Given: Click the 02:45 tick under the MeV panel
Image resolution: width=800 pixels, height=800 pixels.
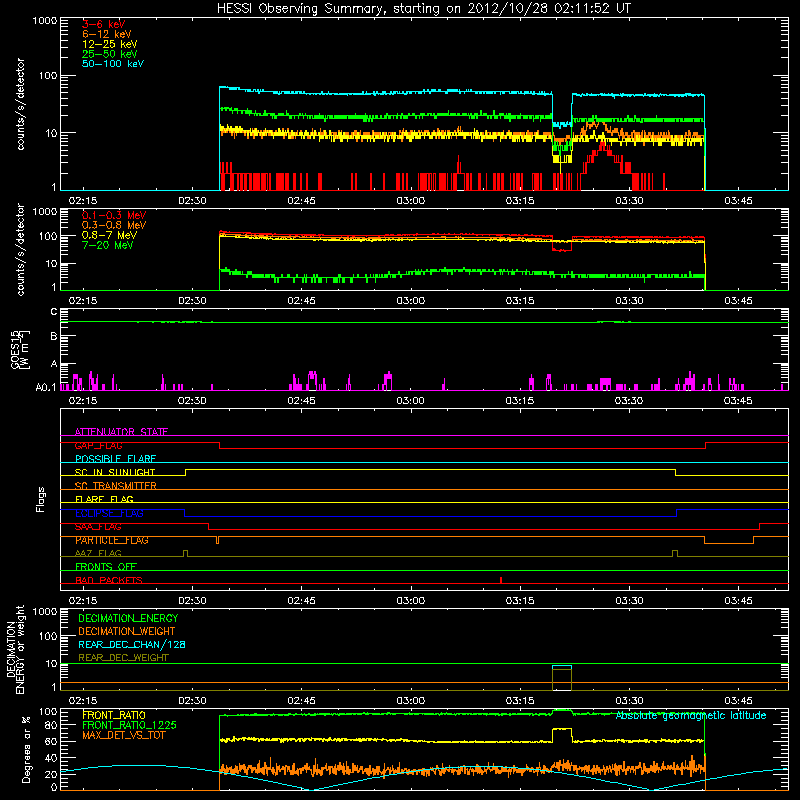Looking at the screenshot, I should coord(302,301).
